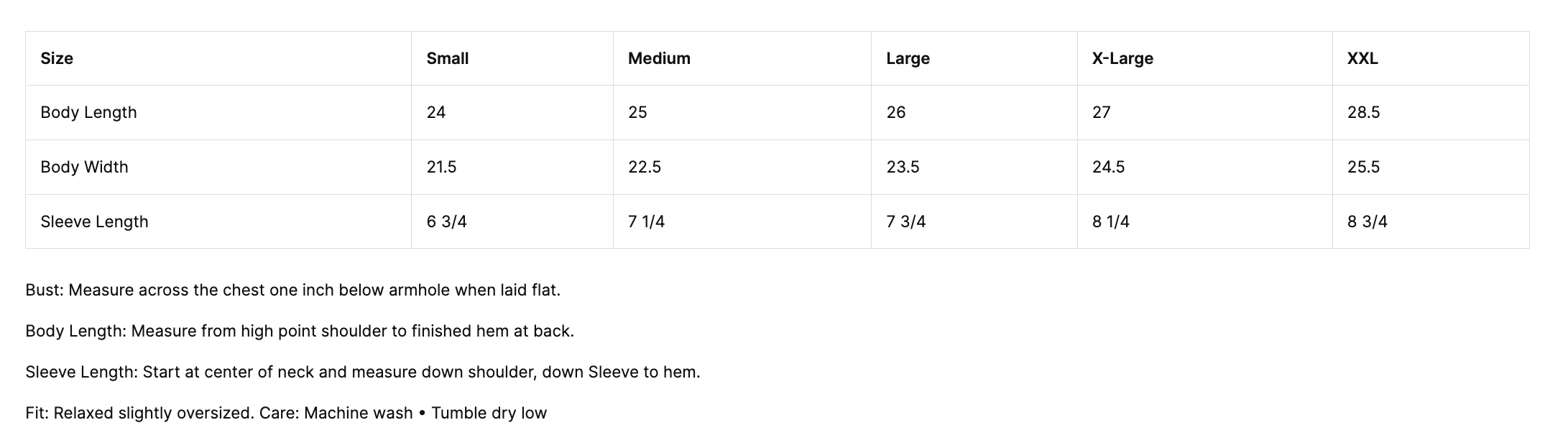1568x443 pixels.
Task: Click X-Large body width 24.5
Action: (x=1108, y=167)
